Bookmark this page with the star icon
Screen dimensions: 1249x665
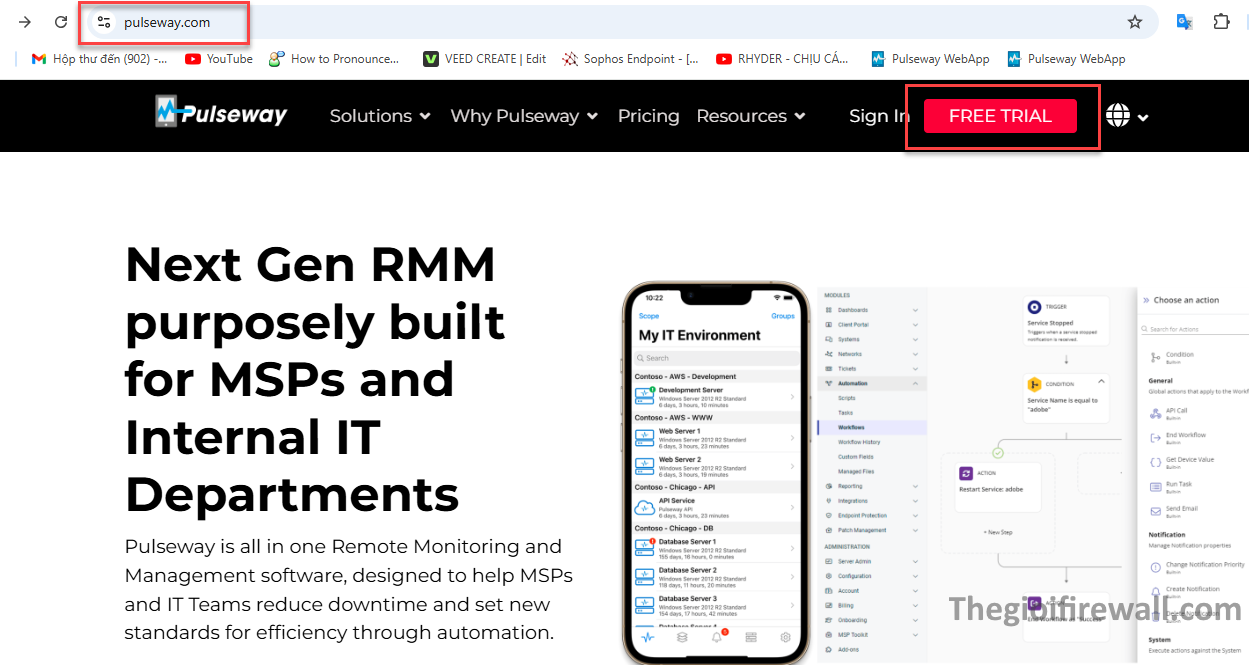pos(1135,22)
